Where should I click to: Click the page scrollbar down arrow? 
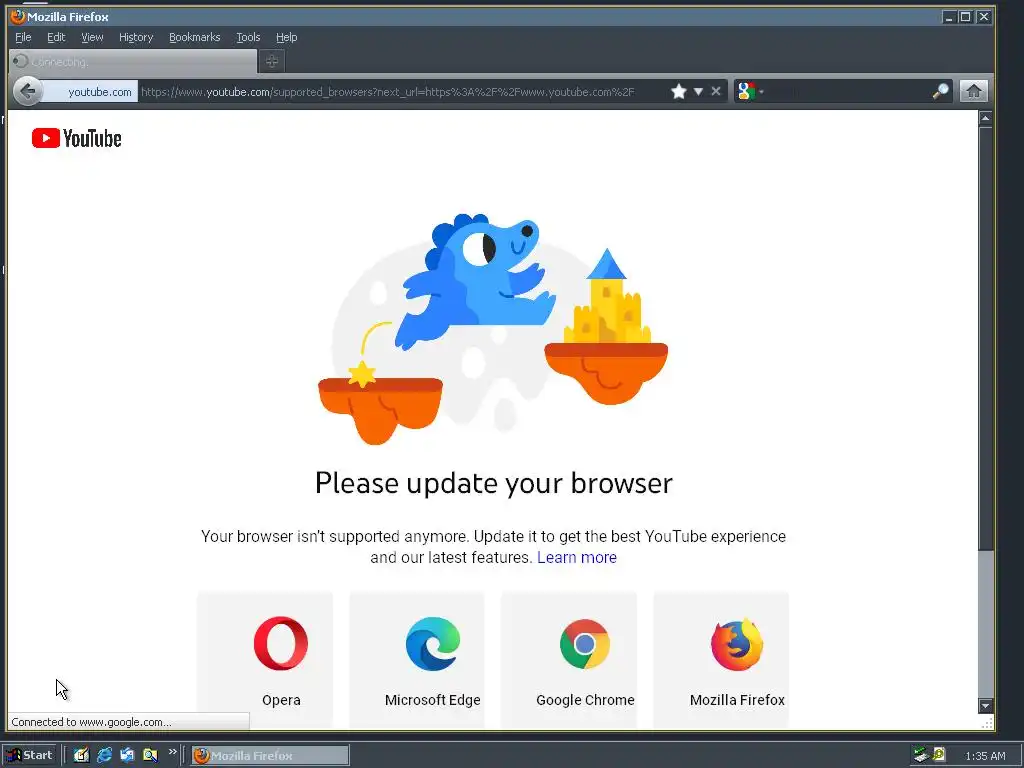point(985,705)
